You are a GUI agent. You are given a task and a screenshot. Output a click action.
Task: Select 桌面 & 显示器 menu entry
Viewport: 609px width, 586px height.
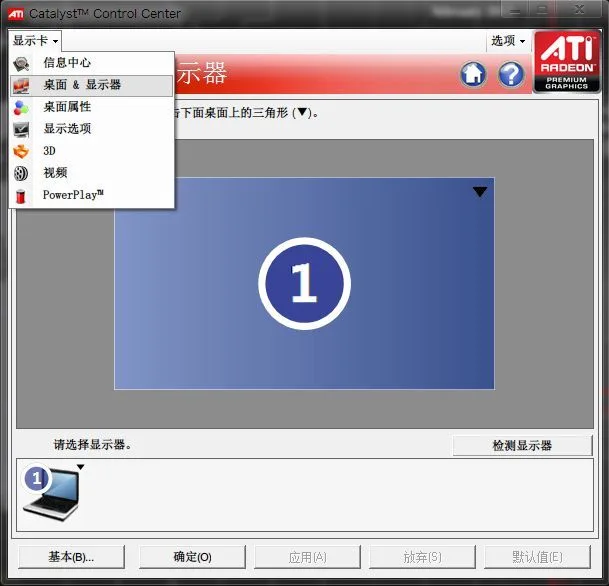[92, 85]
